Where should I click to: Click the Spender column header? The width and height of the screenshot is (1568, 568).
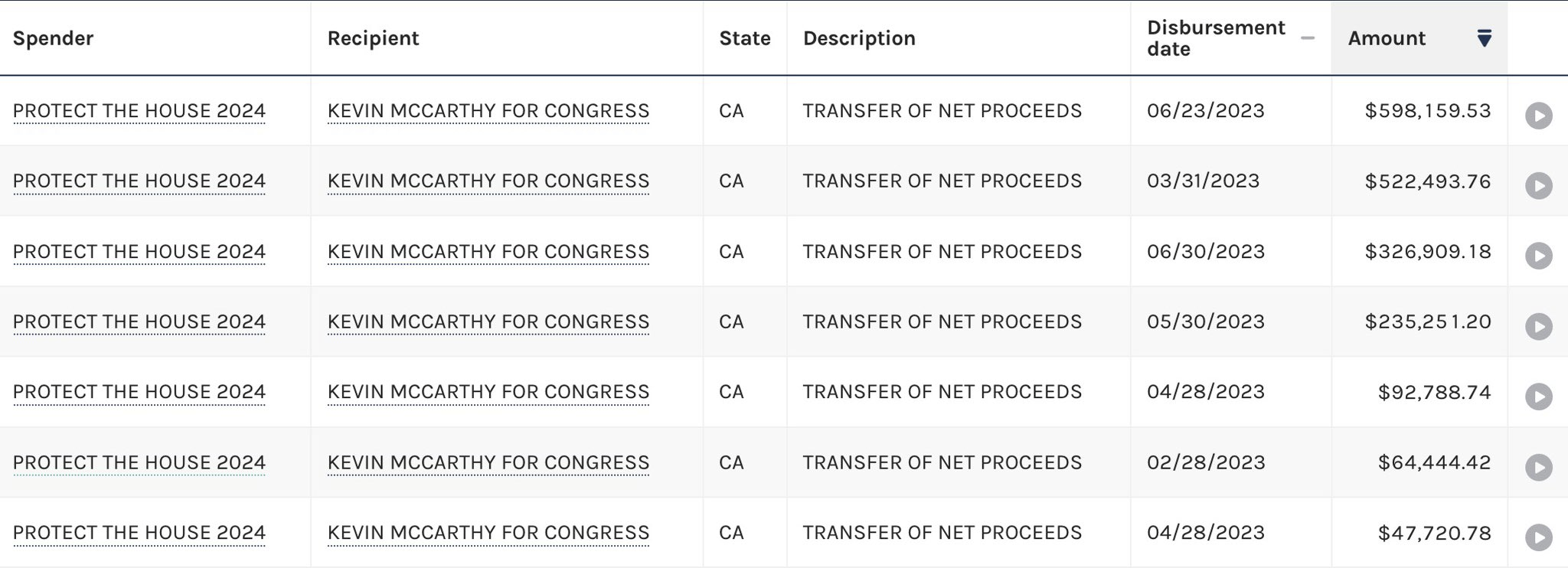(53, 38)
